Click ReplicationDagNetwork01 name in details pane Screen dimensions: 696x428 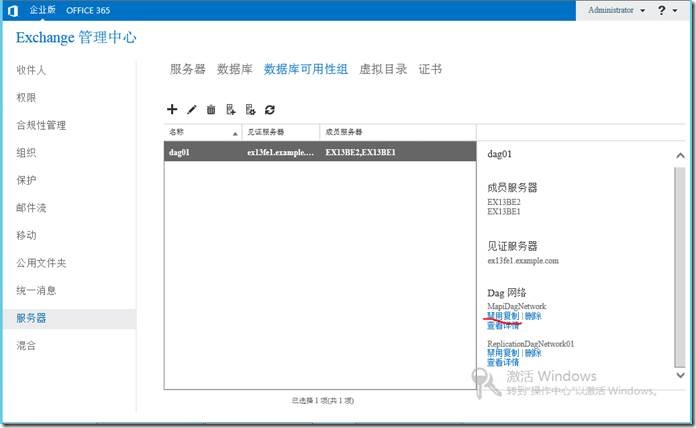tap(530, 344)
